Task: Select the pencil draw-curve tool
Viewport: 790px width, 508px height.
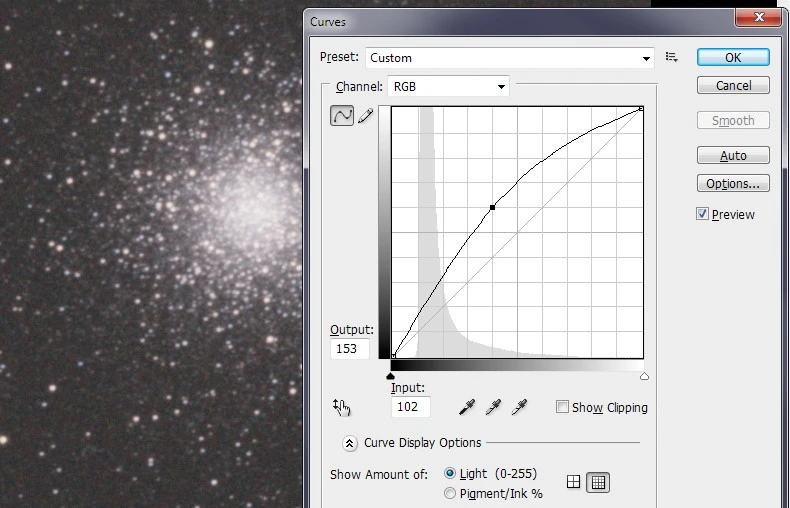Action: 365,116
